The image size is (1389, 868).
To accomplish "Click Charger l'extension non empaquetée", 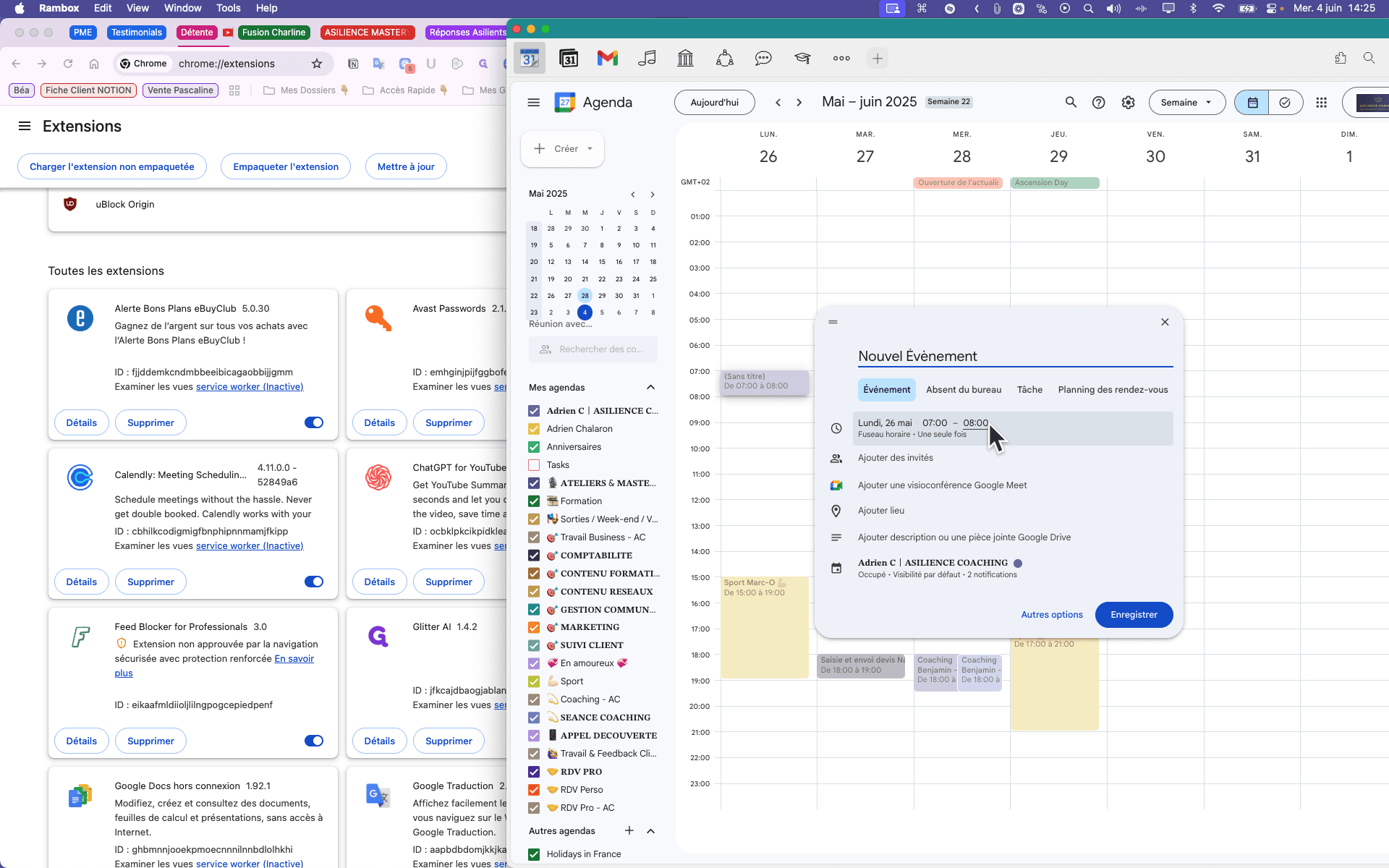I will (x=112, y=167).
